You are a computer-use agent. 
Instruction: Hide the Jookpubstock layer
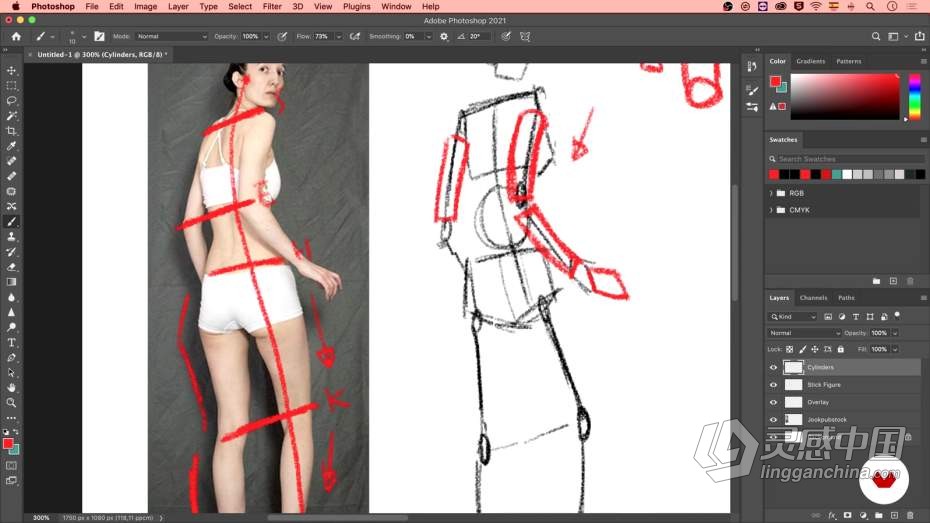click(x=773, y=420)
